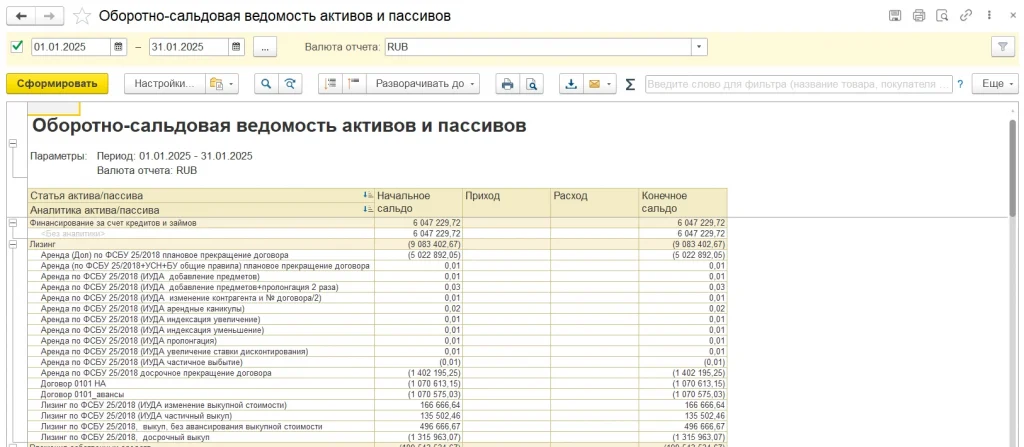Open the 'Настройки...' button
Screen dimensions: 1024x447
pyautogui.click(x=165, y=84)
